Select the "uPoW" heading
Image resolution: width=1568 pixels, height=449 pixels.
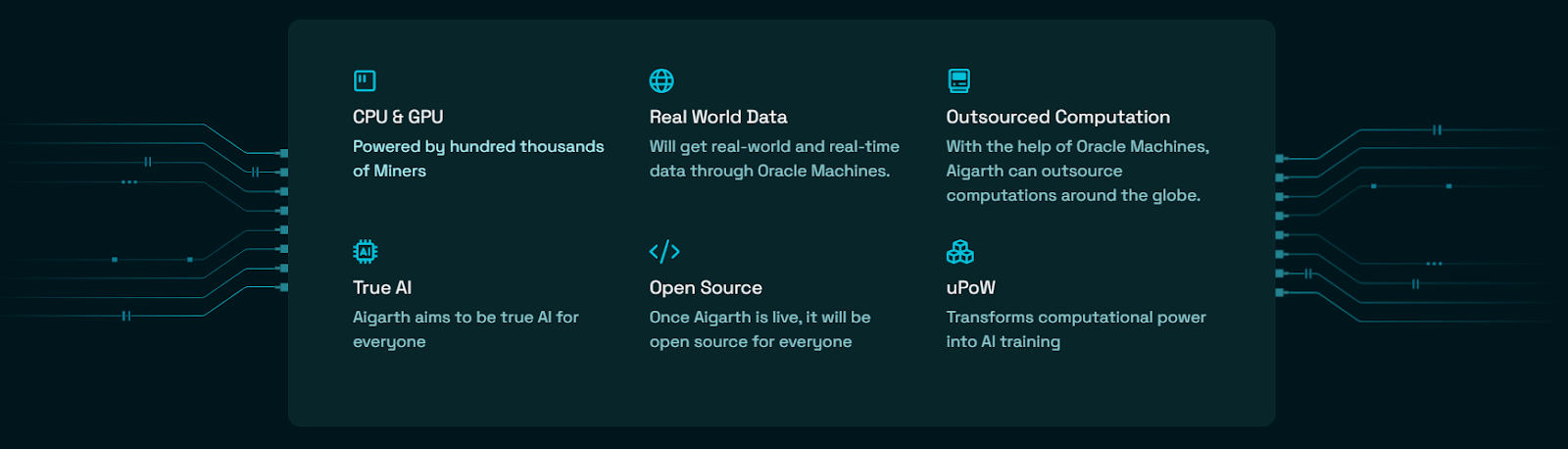pos(971,287)
